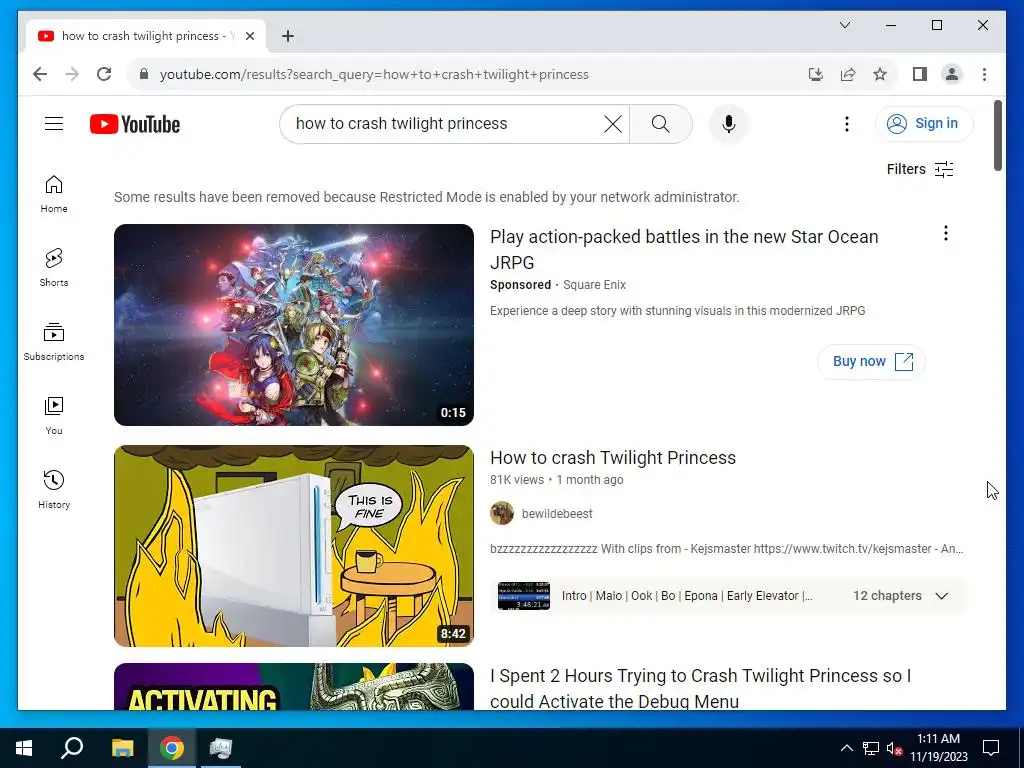The width and height of the screenshot is (1024, 768).
Task: Click the Square Enix advertiser name
Action: (594, 285)
